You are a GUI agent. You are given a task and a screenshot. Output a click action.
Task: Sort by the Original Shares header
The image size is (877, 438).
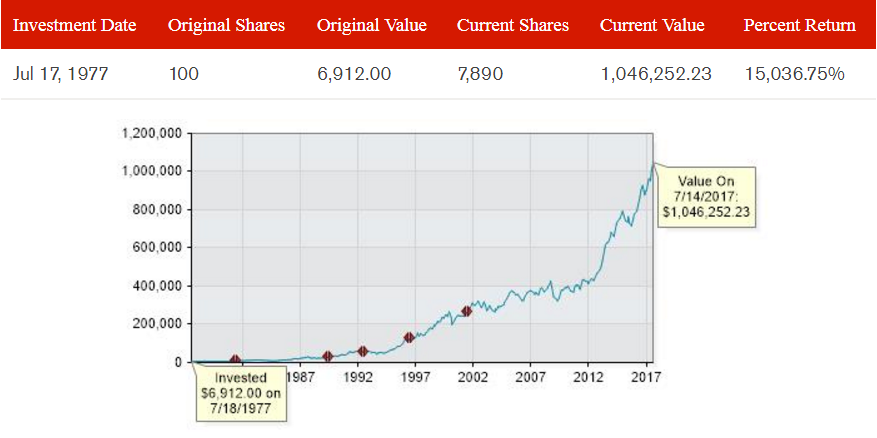226,25
